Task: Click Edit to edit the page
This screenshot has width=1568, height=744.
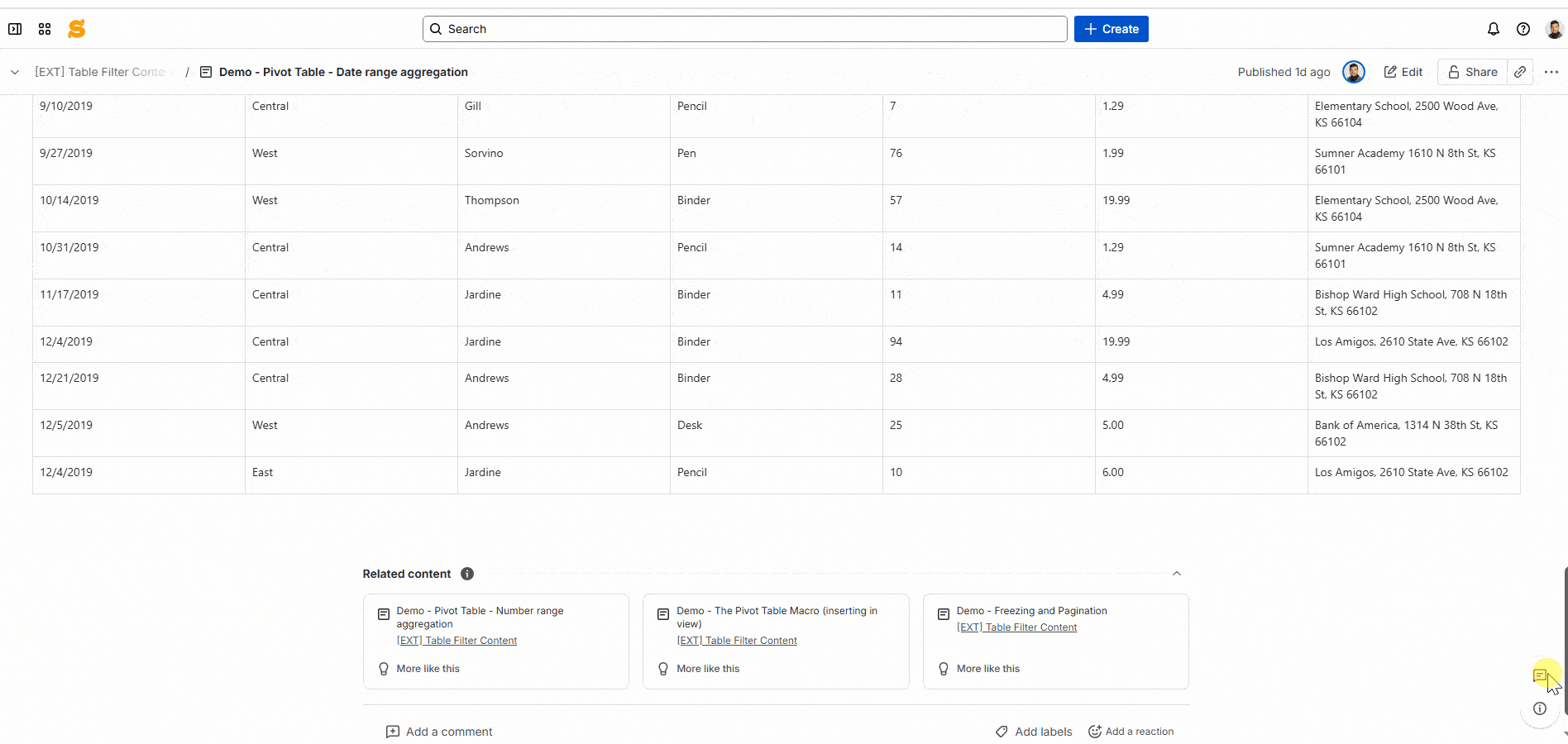Action: pos(1403,72)
